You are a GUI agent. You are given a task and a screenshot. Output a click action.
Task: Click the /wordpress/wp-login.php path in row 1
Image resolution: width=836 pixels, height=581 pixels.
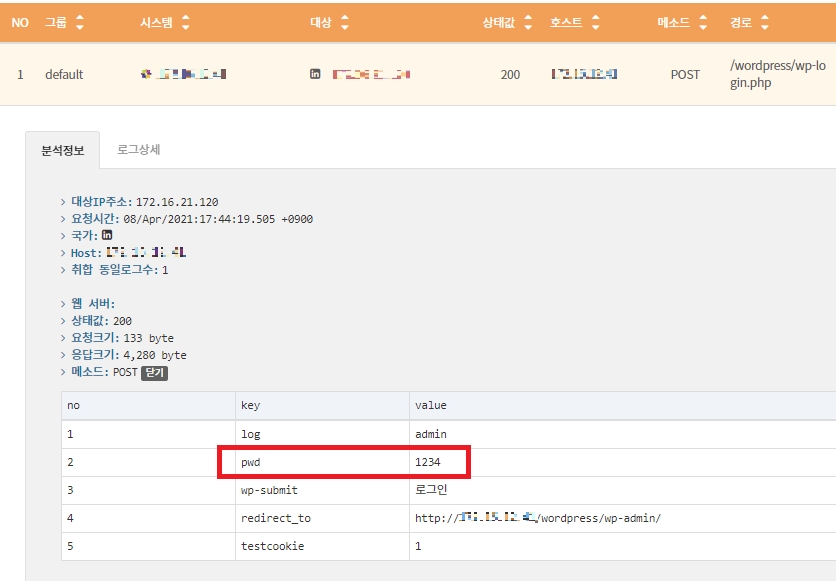pos(764,74)
